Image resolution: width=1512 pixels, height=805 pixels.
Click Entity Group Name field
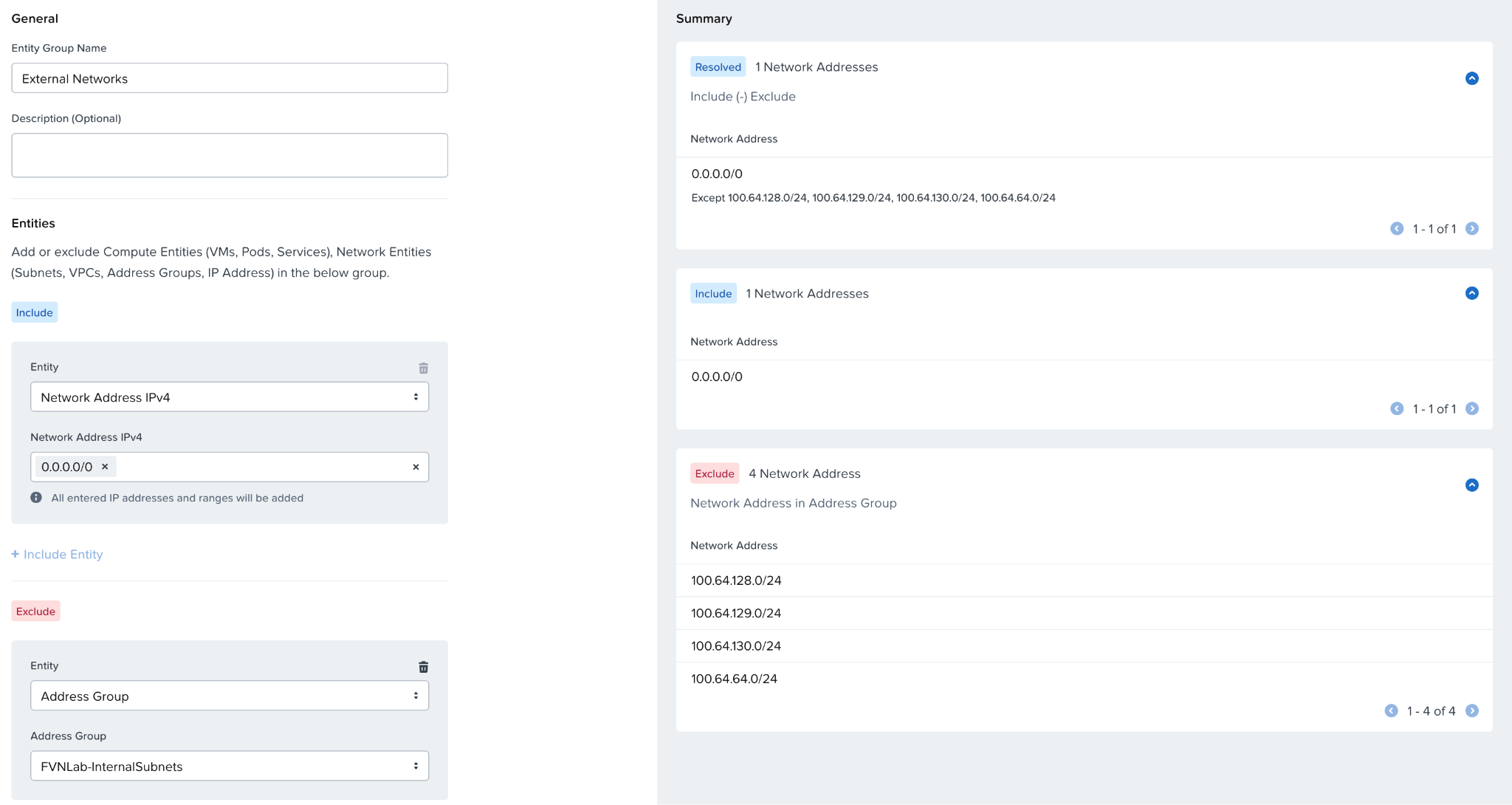(229, 78)
